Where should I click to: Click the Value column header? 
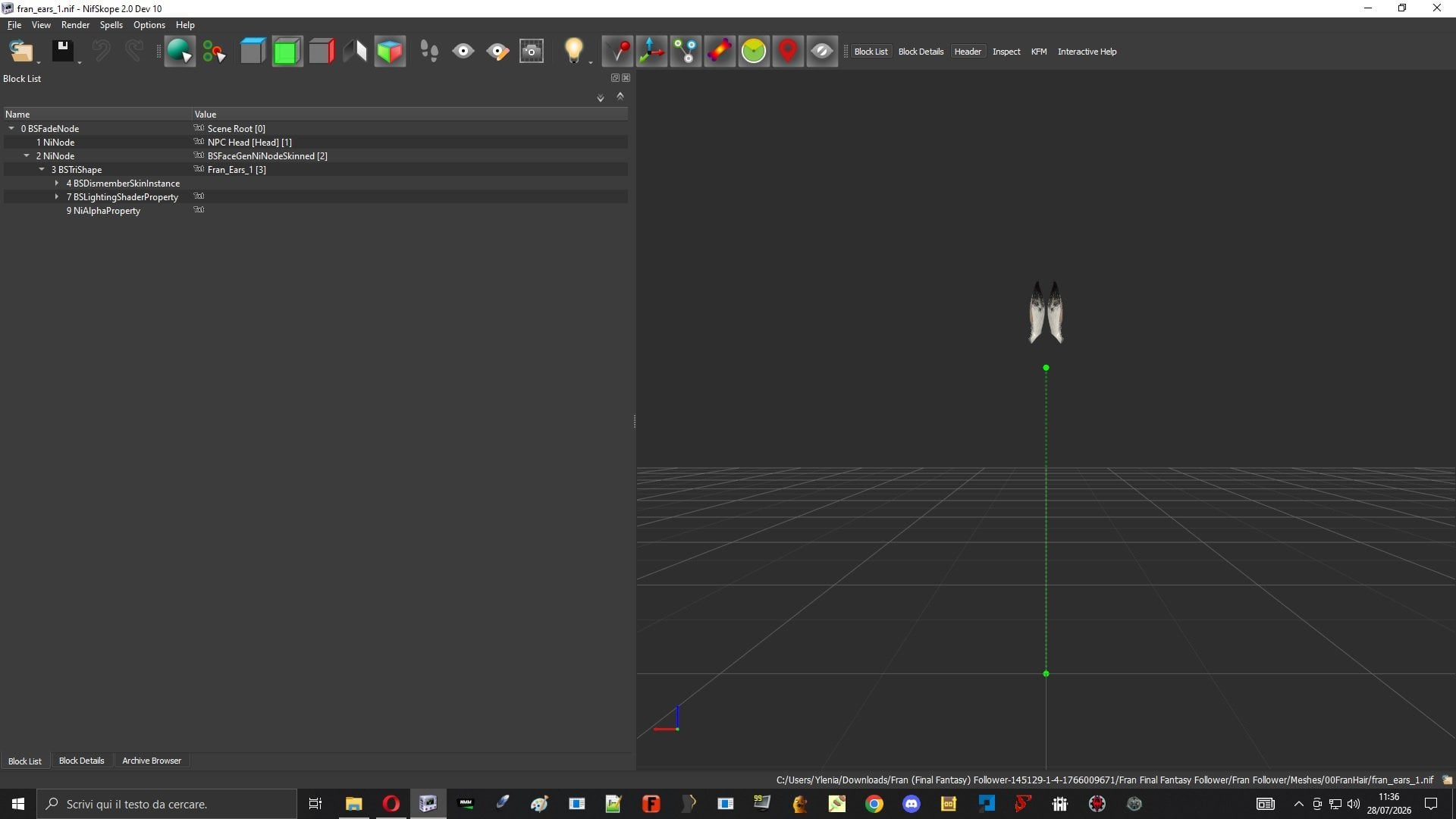pos(409,115)
